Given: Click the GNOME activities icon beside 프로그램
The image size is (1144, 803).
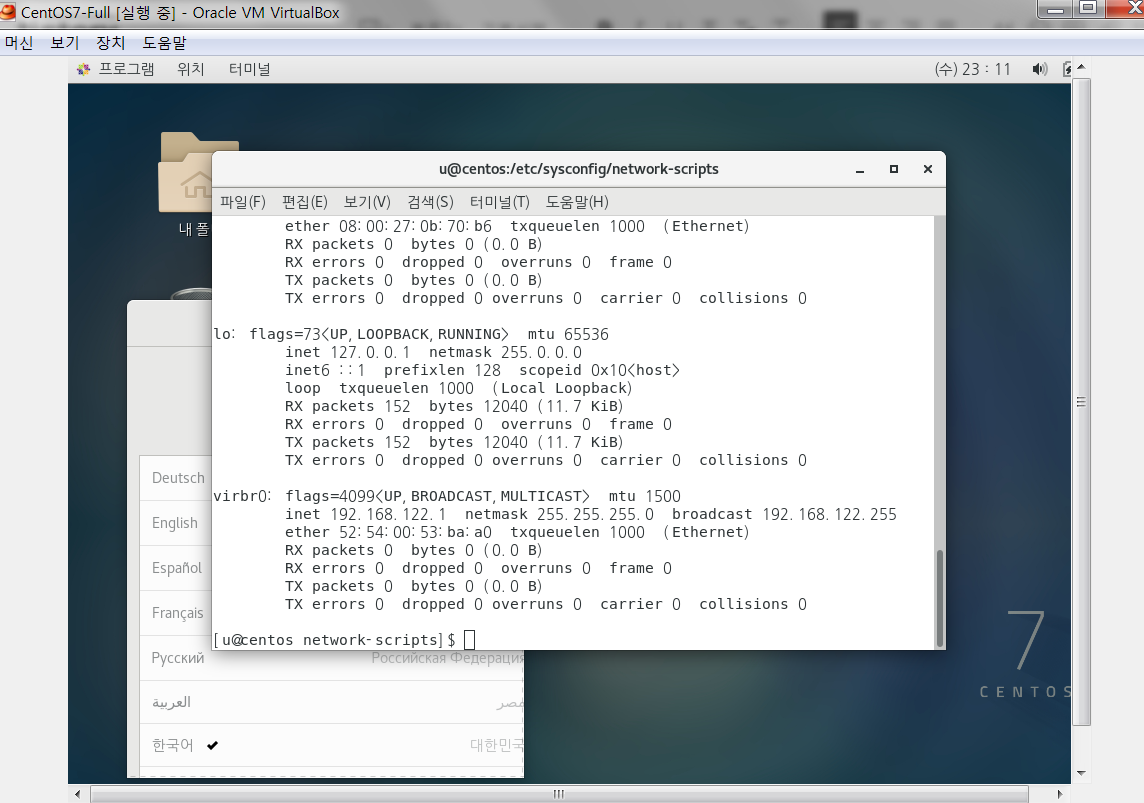Looking at the screenshot, I should point(84,69).
